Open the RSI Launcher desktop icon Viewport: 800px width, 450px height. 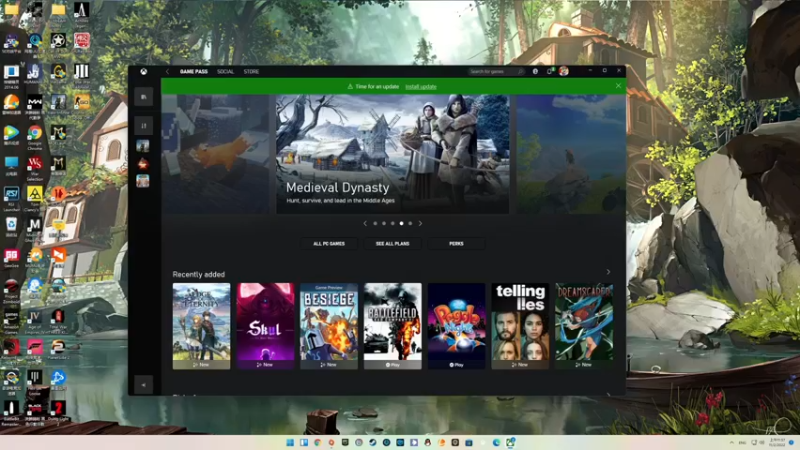coord(11,198)
